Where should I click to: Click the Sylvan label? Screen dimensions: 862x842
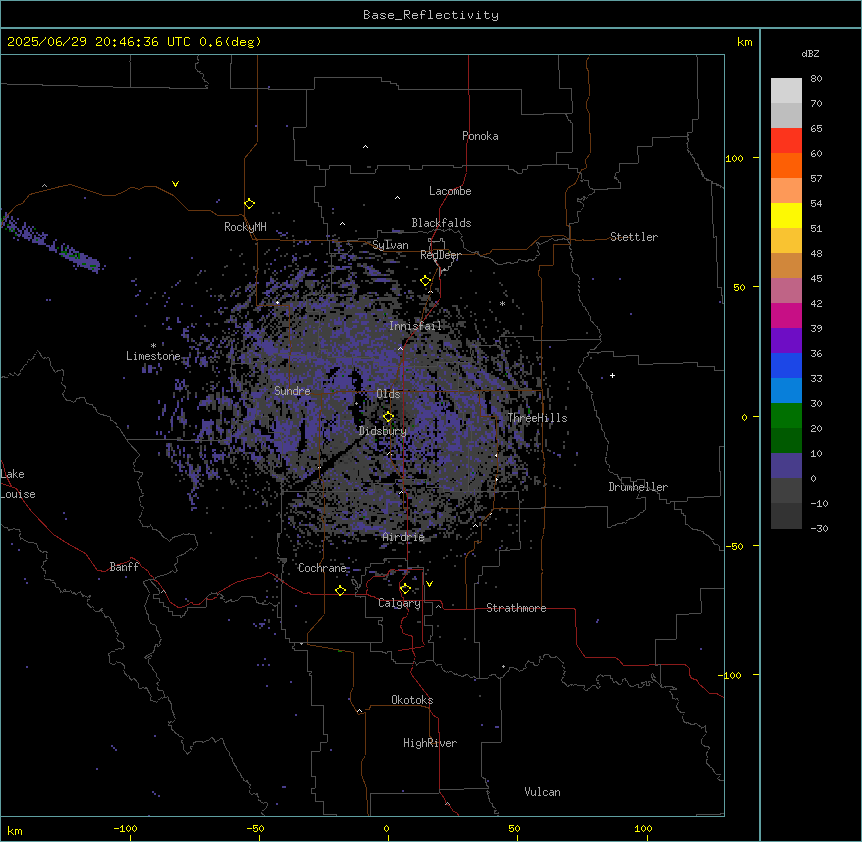click(390, 245)
